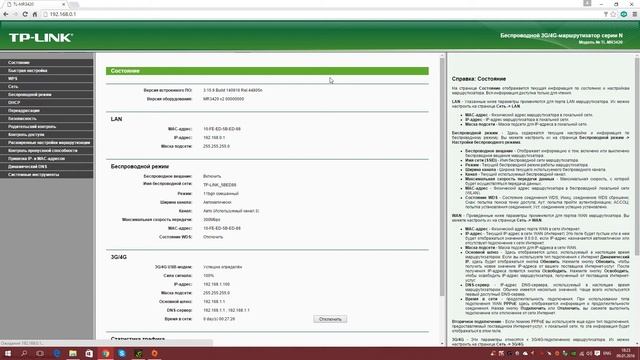Click the browser forward arrow
The width and height of the screenshot is (640, 360).
click(x=15, y=14)
